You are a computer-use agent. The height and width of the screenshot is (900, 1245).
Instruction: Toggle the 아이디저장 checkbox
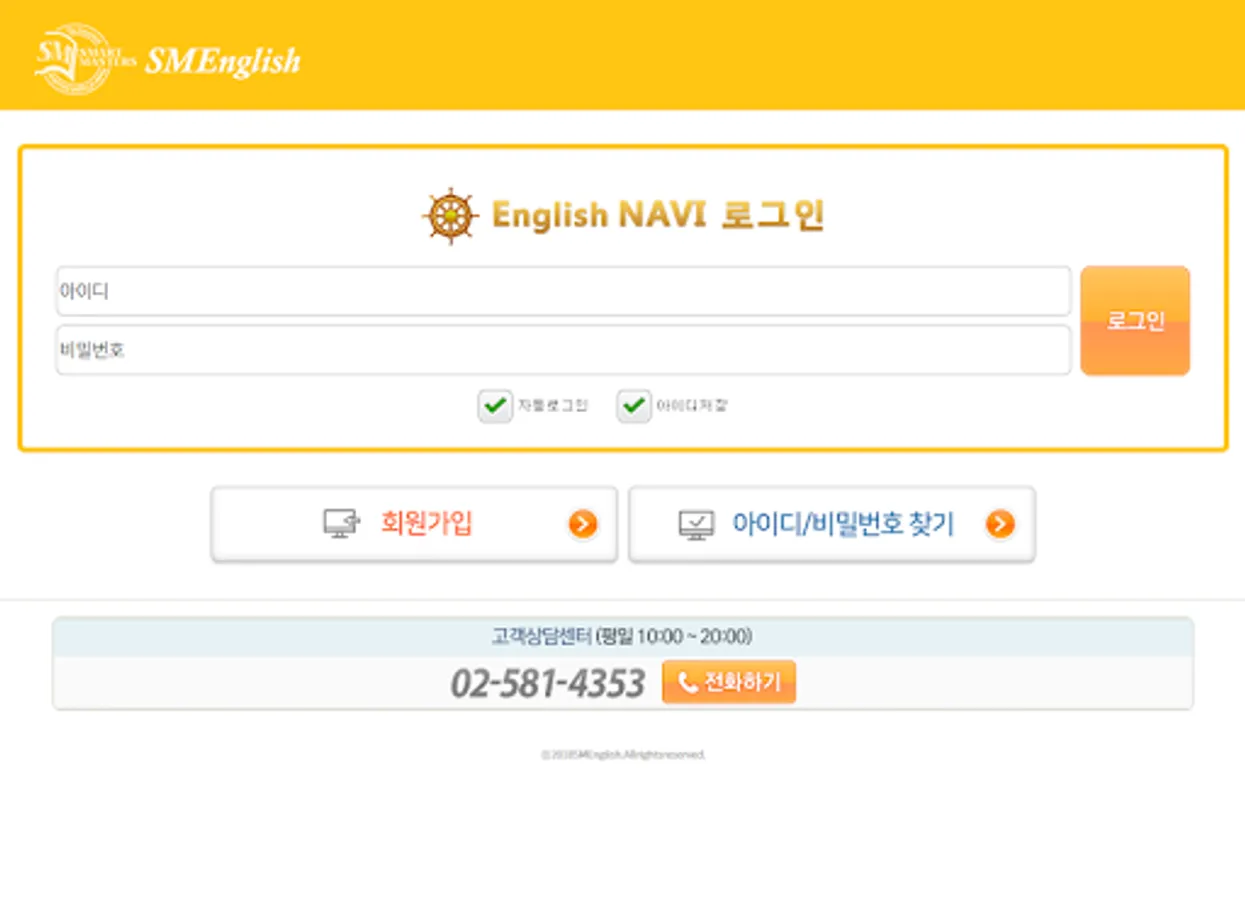click(x=634, y=406)
